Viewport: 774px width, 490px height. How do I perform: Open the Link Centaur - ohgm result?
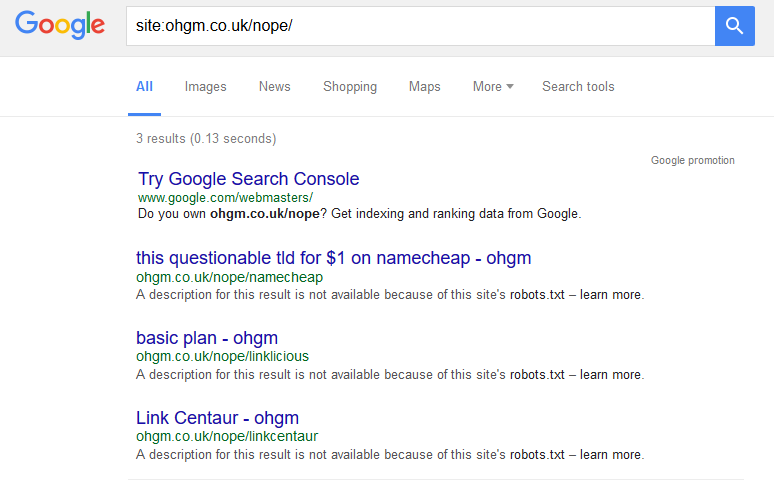click(x=218, y=418)
